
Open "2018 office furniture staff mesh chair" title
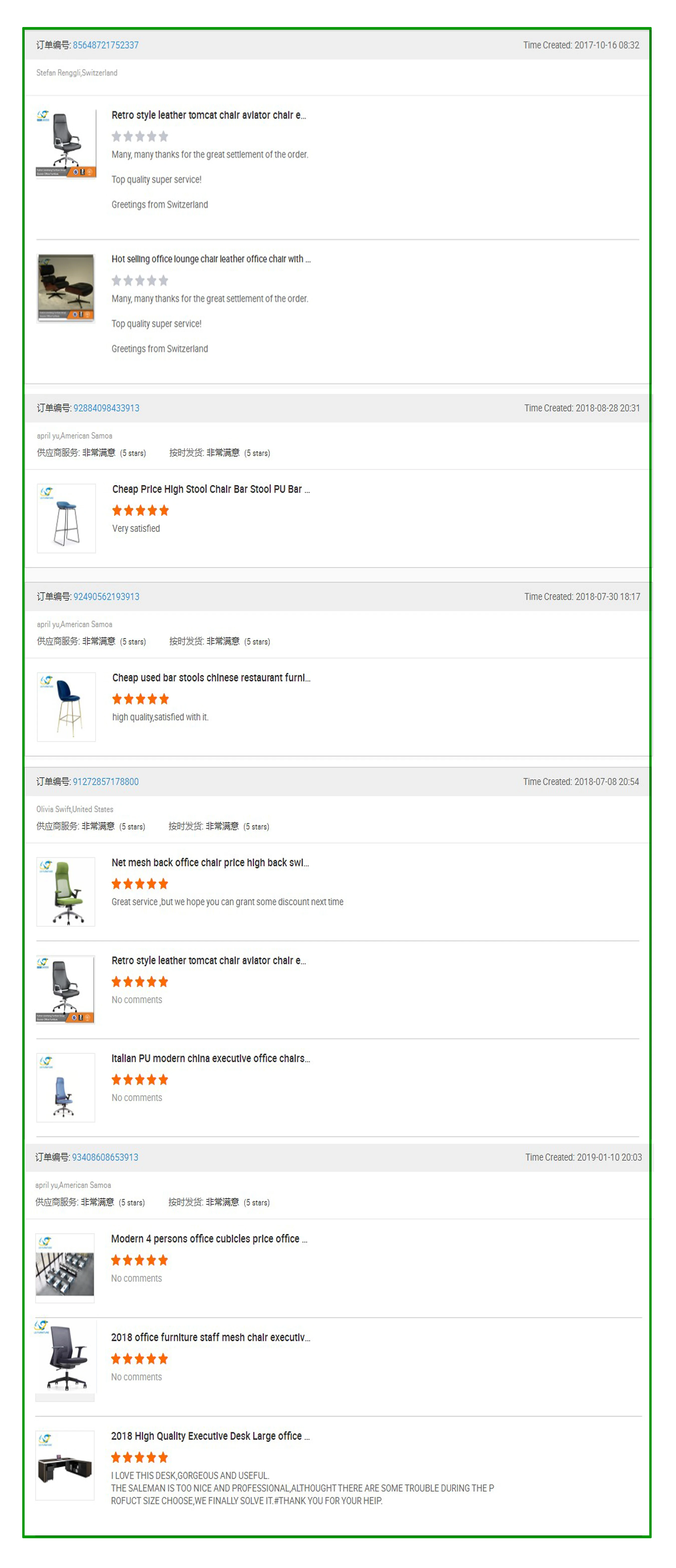(x=211, y=1337)
